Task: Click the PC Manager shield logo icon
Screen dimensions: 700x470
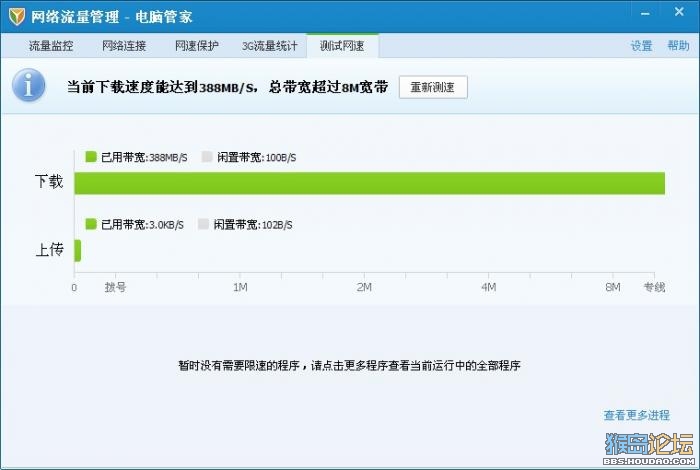Action: (x=17, y=17)
